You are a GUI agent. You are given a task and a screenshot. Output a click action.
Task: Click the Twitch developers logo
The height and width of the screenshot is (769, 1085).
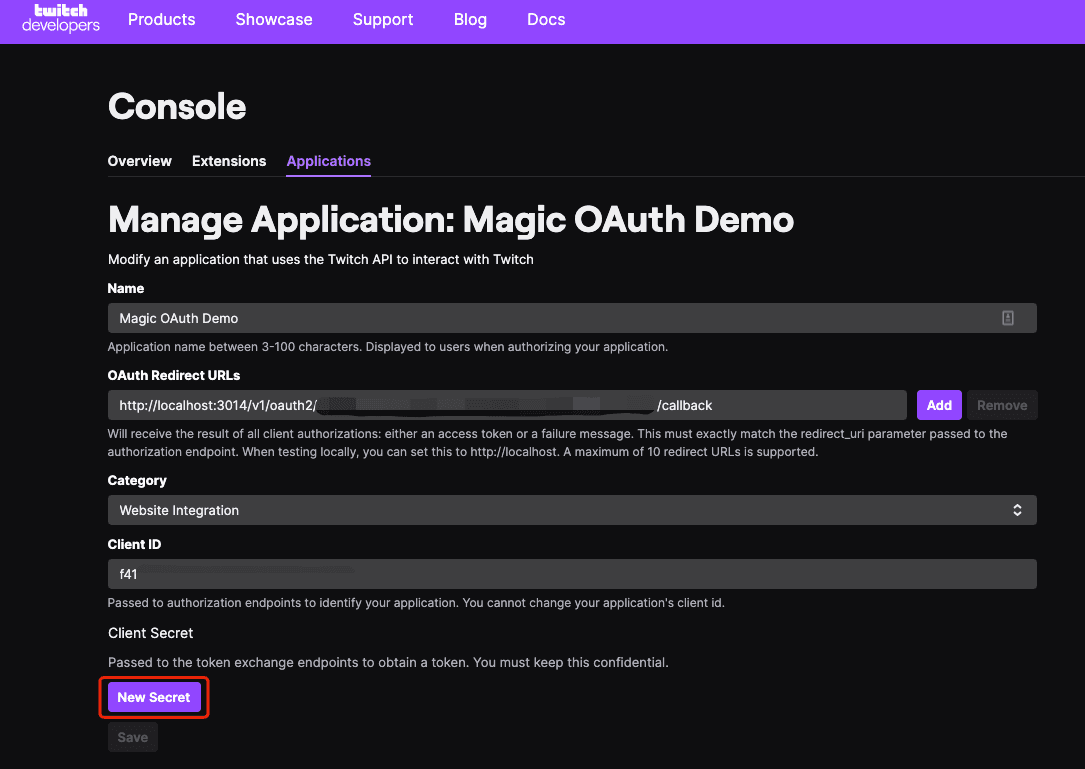click(x=61, y=19)
